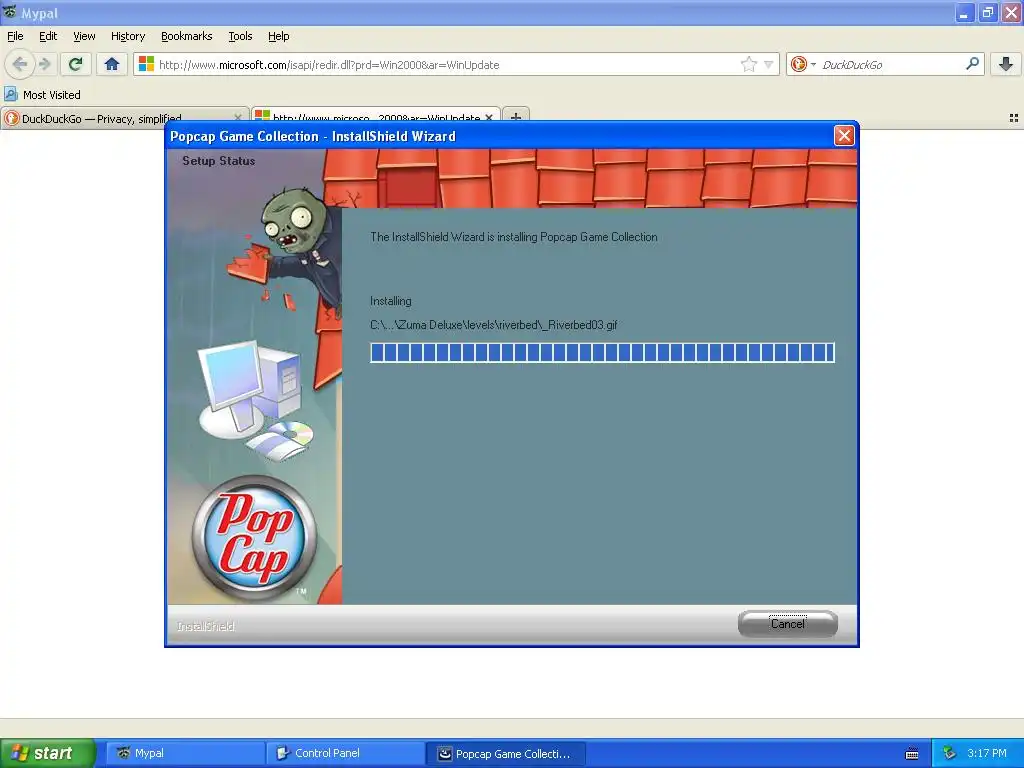The image size is (1024, 768).
Task: Click the DuckDuckGo logo in search box
Action: tap(798, 64)
